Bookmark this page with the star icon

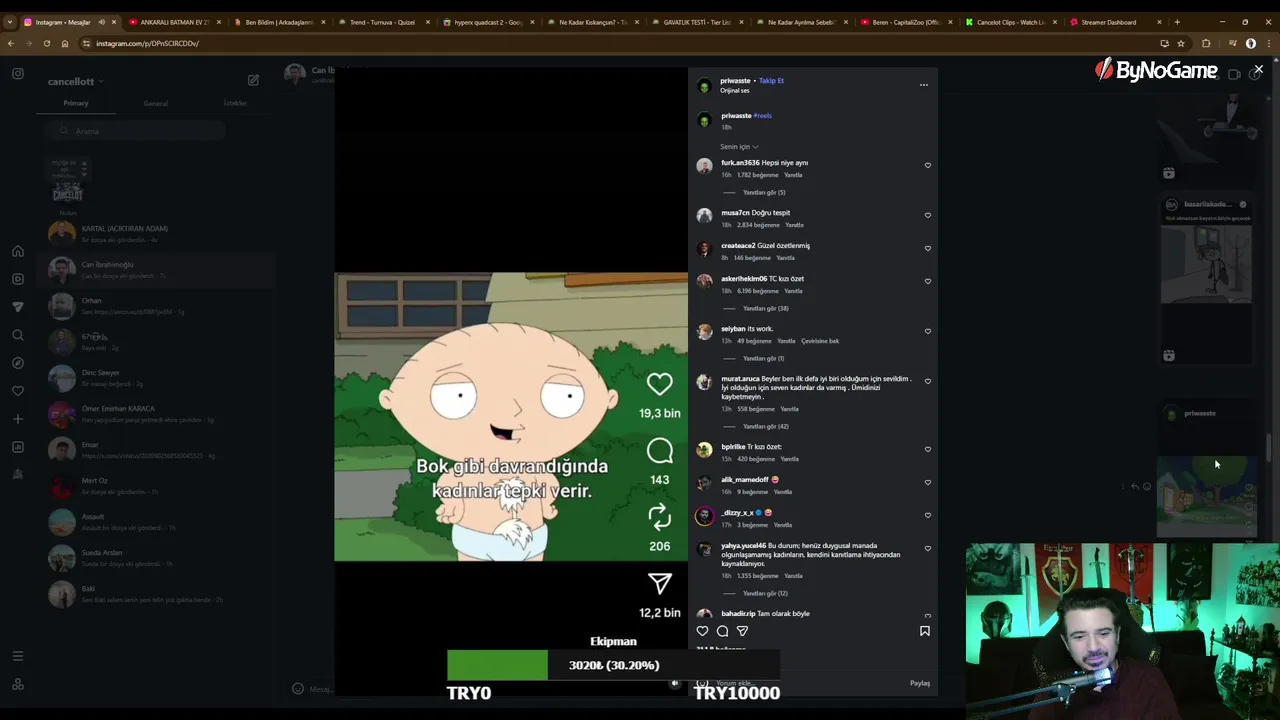click(x=1181, y=43)
